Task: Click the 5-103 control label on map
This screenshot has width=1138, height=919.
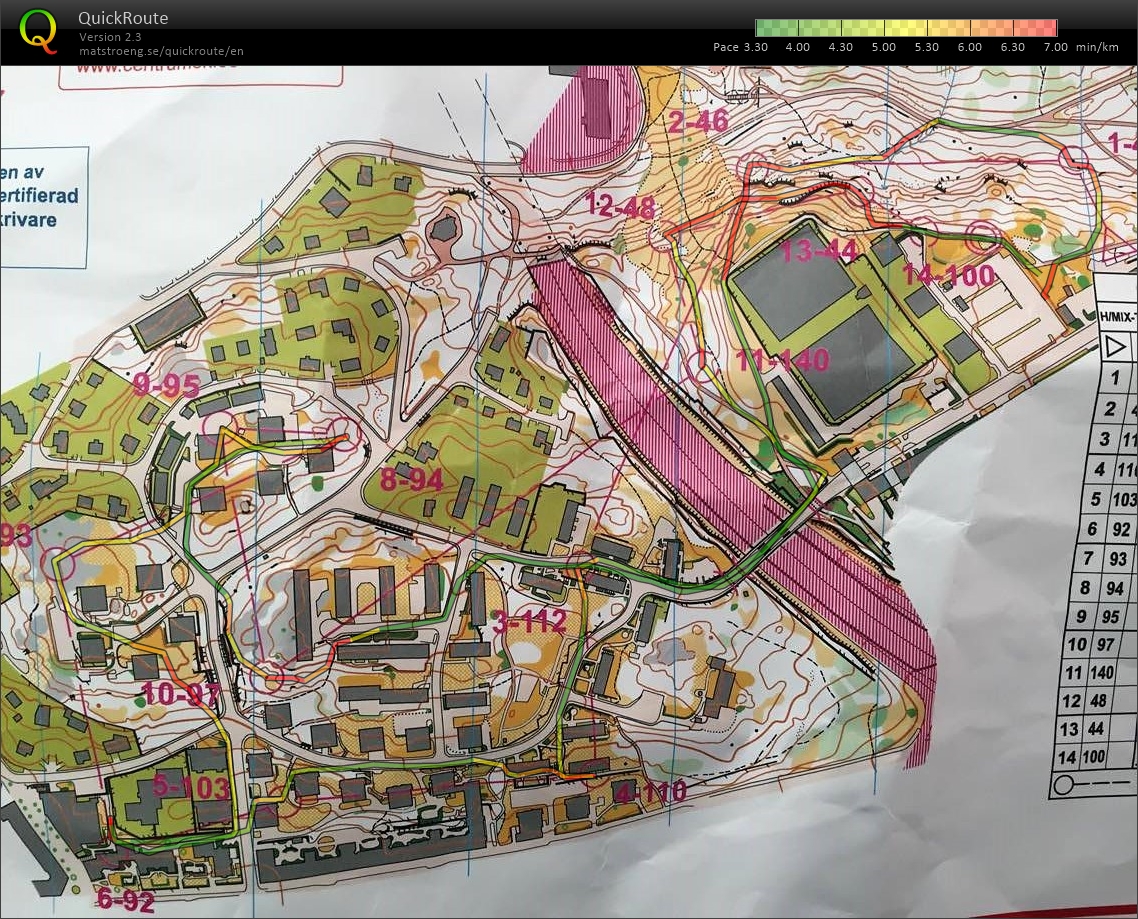Action: [192, 787]
